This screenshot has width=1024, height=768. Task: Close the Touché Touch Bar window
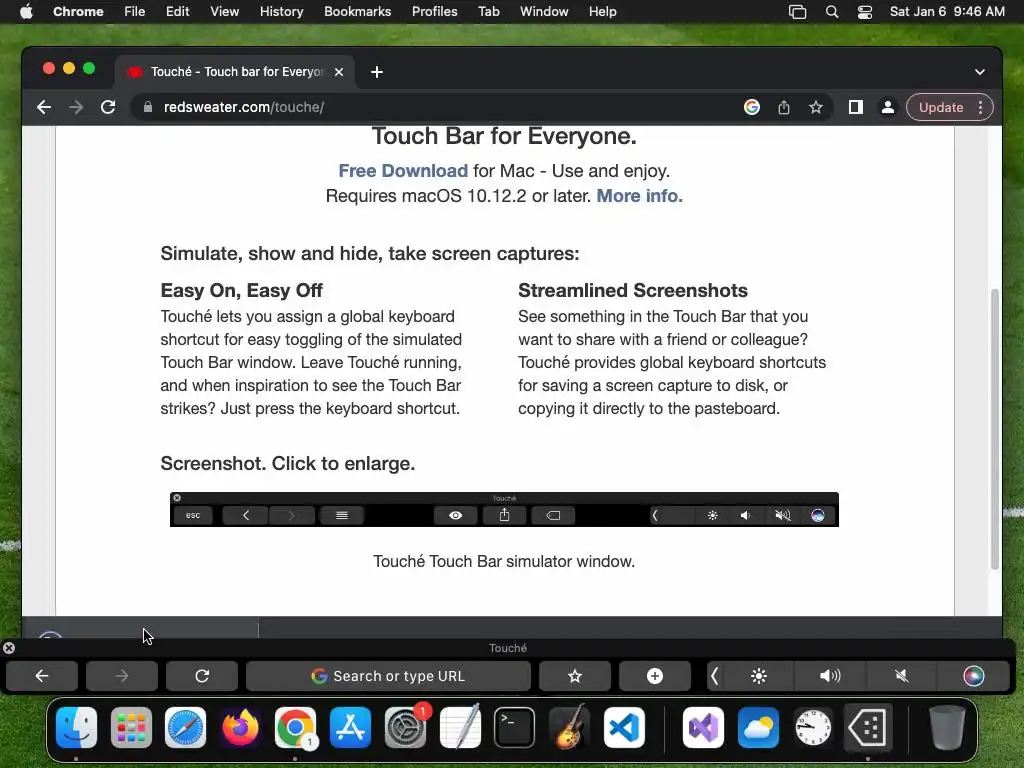8,648
